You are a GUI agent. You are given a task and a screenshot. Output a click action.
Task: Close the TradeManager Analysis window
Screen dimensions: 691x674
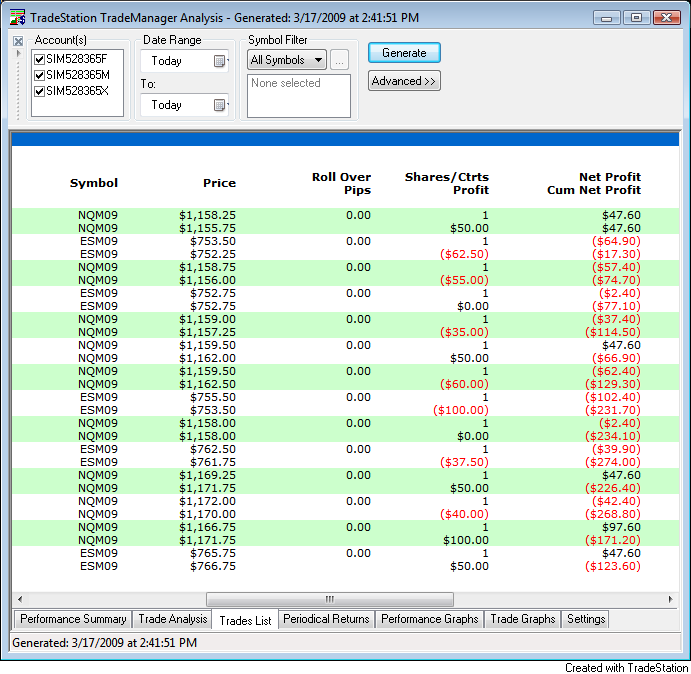coord(667,18)
